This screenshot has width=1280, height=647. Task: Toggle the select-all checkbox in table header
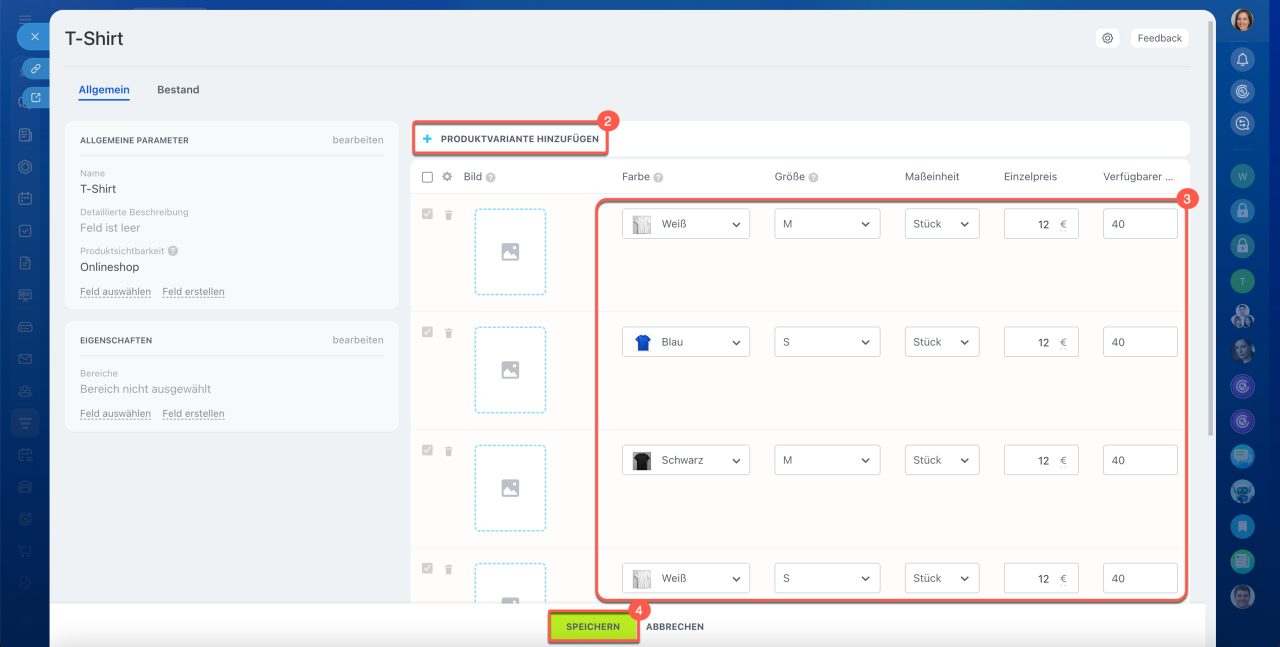click(428, 177)
